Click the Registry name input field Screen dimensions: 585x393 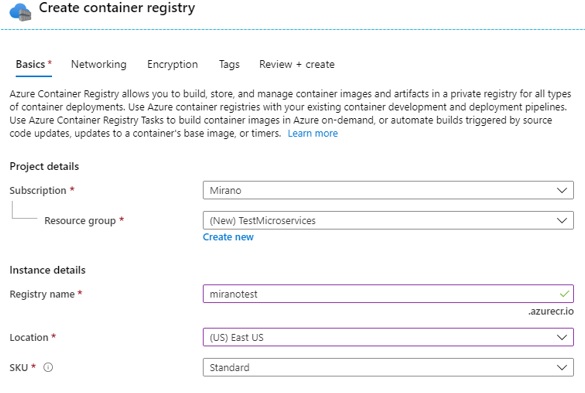(x=388, y=294)
